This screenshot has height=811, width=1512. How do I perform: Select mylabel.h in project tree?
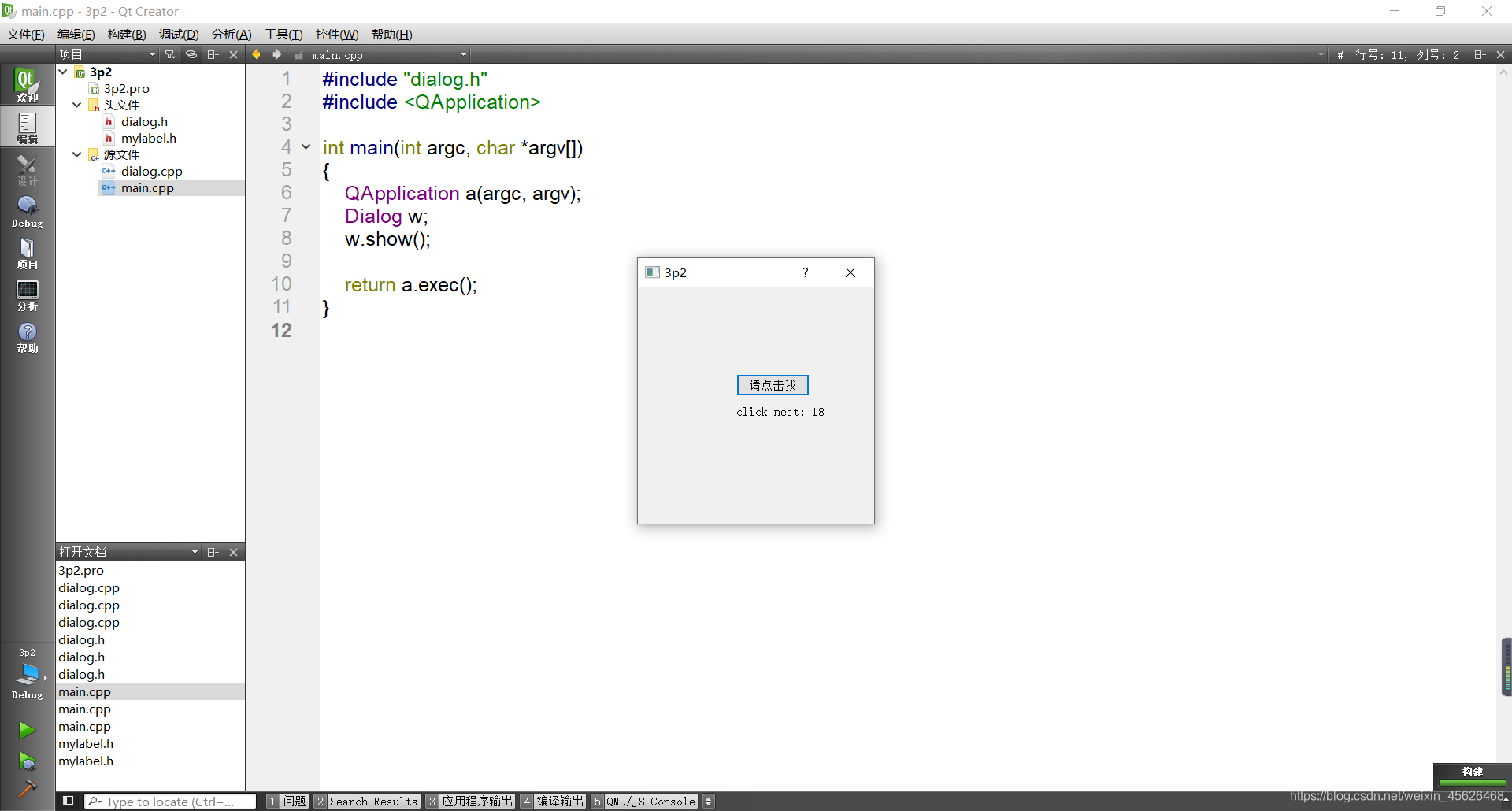click(x=148, y=138)
